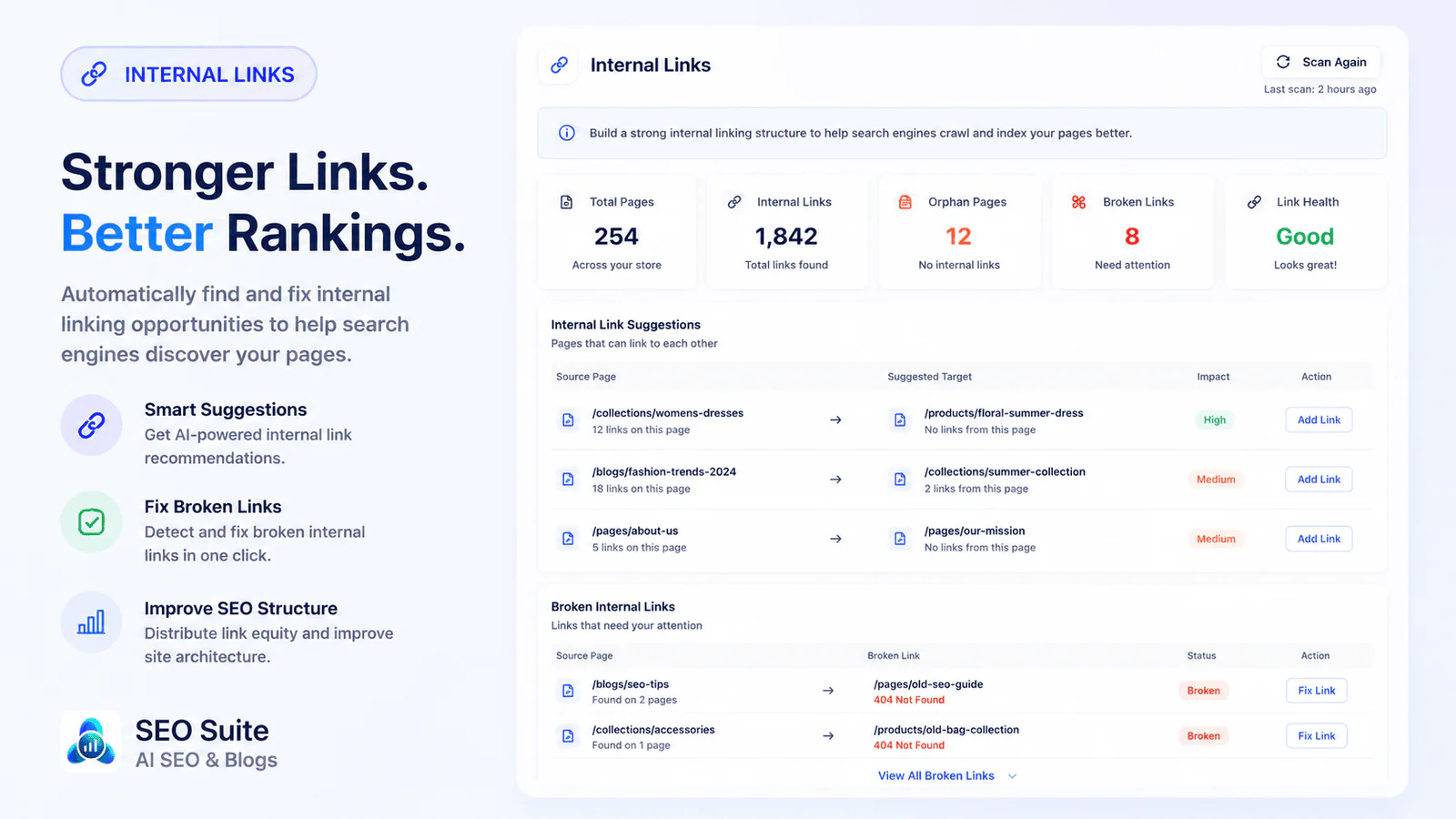The width and height of the screenshot is (1456, 819).
Task: Click the /products/floral-summer-dress path
Action: tap(1004, 413)
